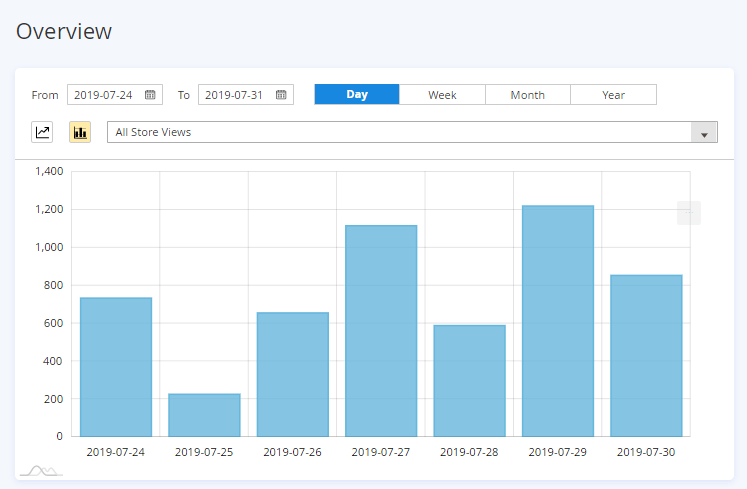The height and width of the screenshot is (489, 747).
Task: Click the shortest bar for 2019-07-25
Action: coord(204,415)
